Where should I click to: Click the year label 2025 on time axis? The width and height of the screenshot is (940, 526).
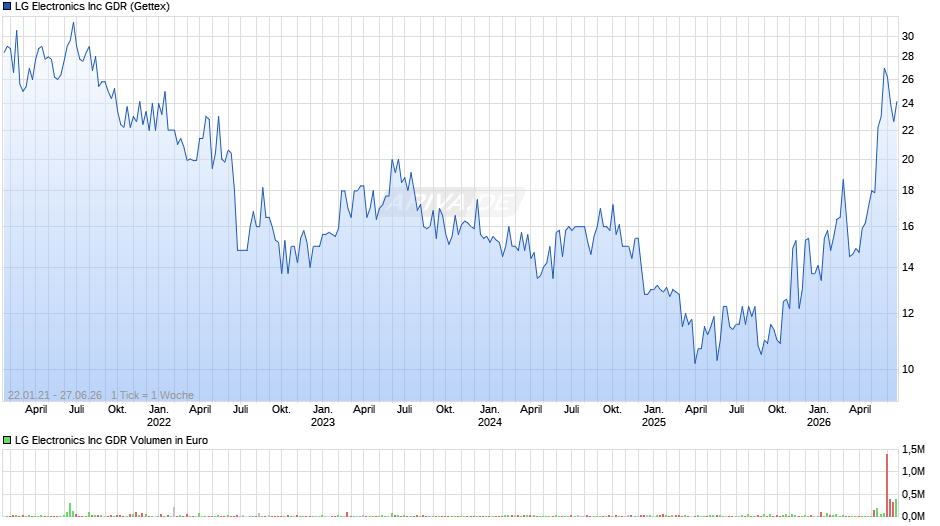[654, 422]
